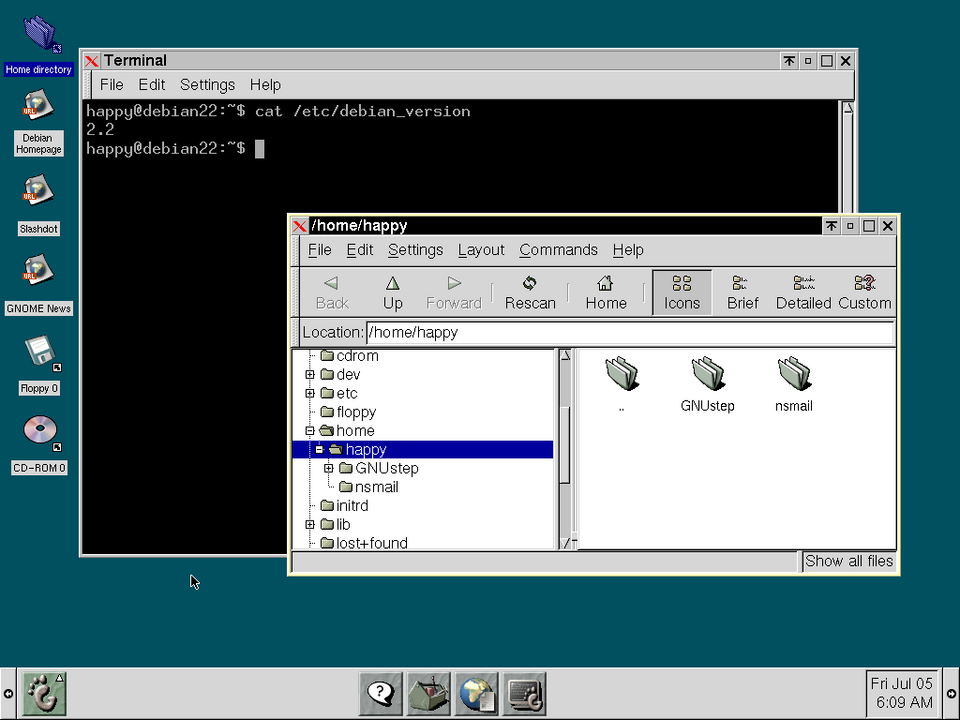
Task: Collapse the happy folder in tree
Action: click(319, 449)
